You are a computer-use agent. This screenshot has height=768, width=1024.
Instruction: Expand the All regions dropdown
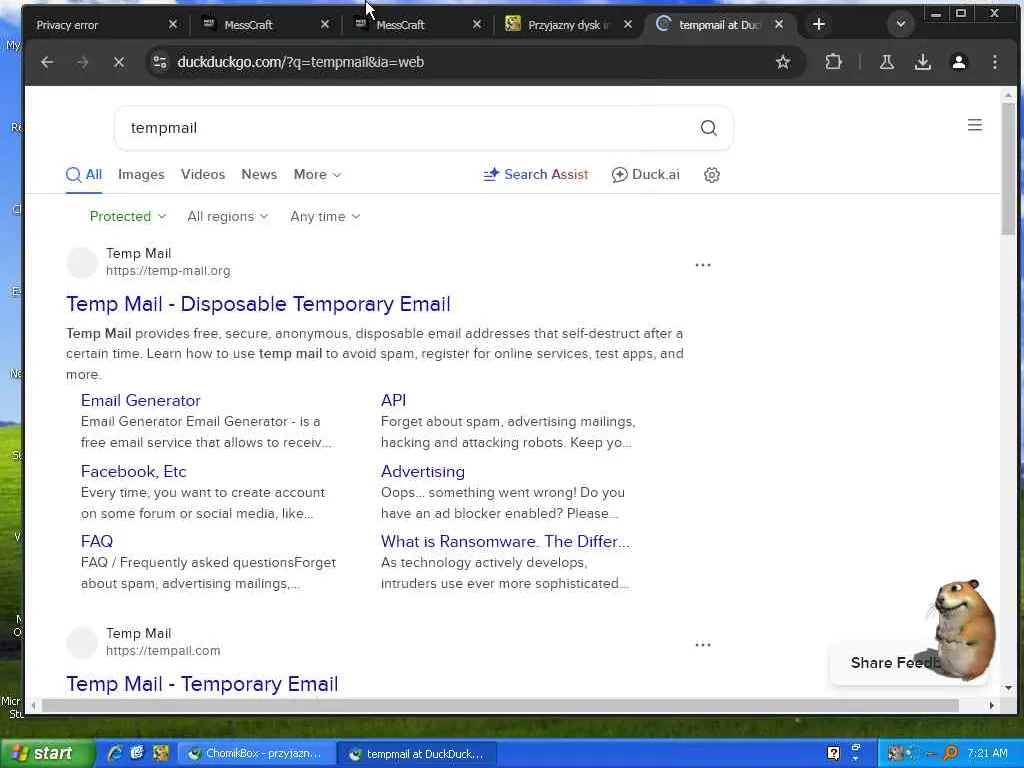227,216
